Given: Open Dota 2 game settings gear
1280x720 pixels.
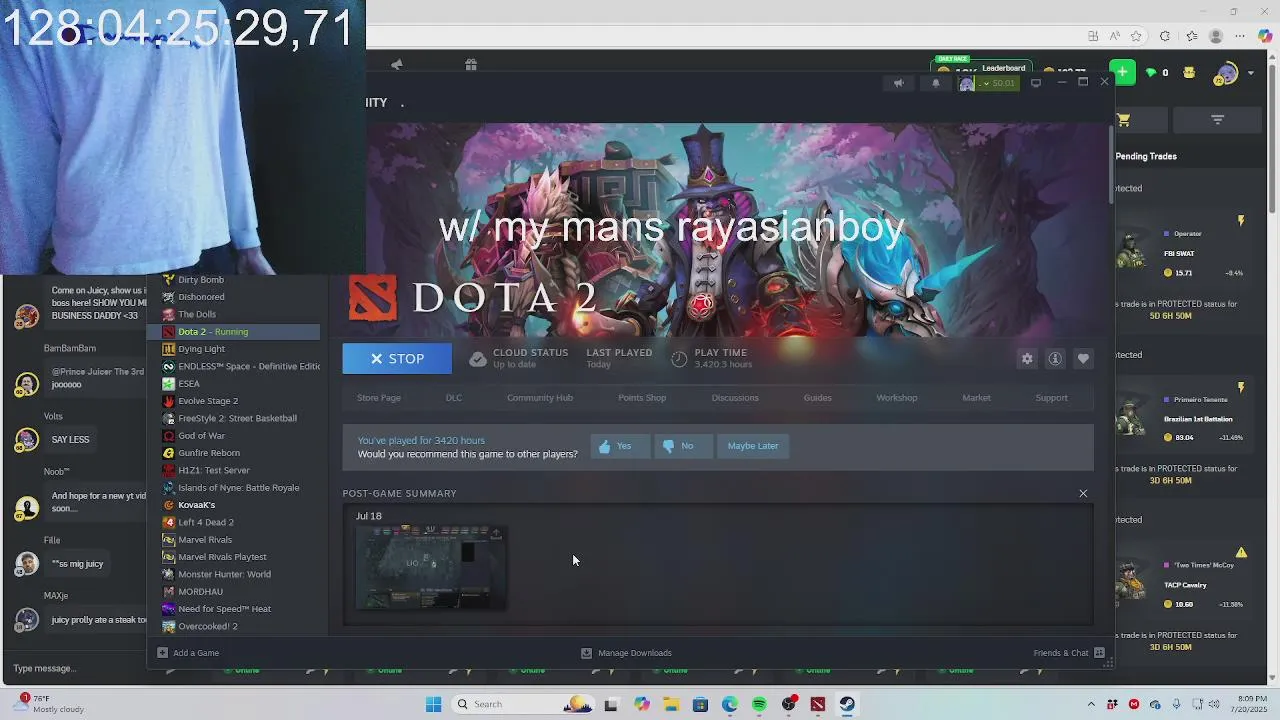Looking at the screenshot, I should 1027,359.
